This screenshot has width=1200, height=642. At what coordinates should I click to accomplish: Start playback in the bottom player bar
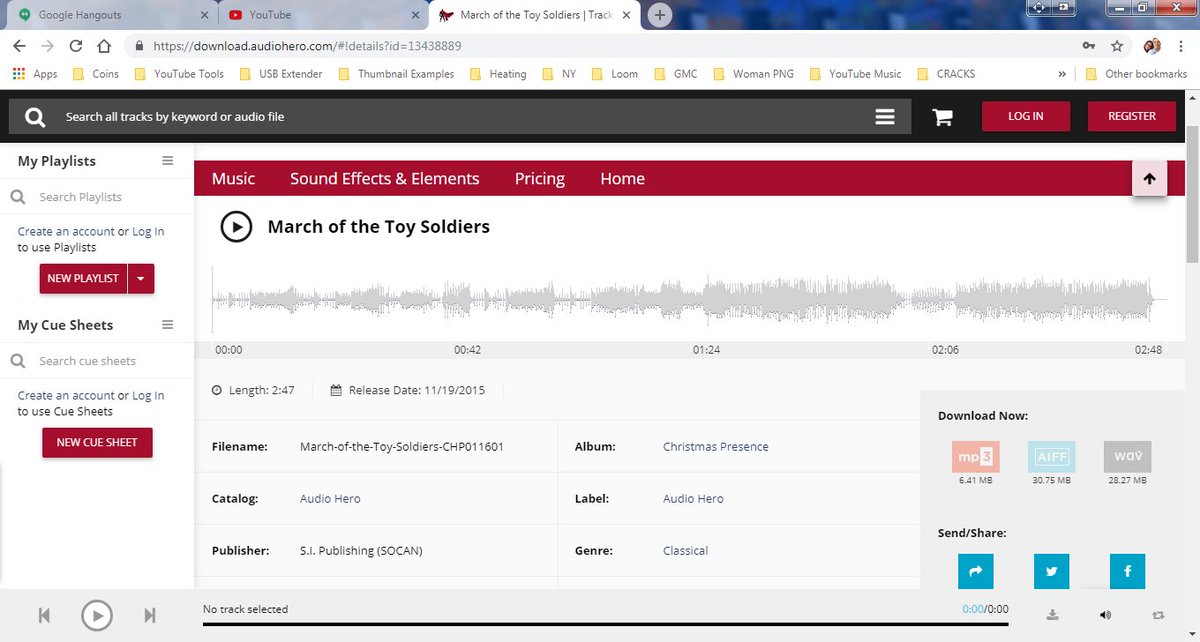pyautogui.click(x=96, y=615)
